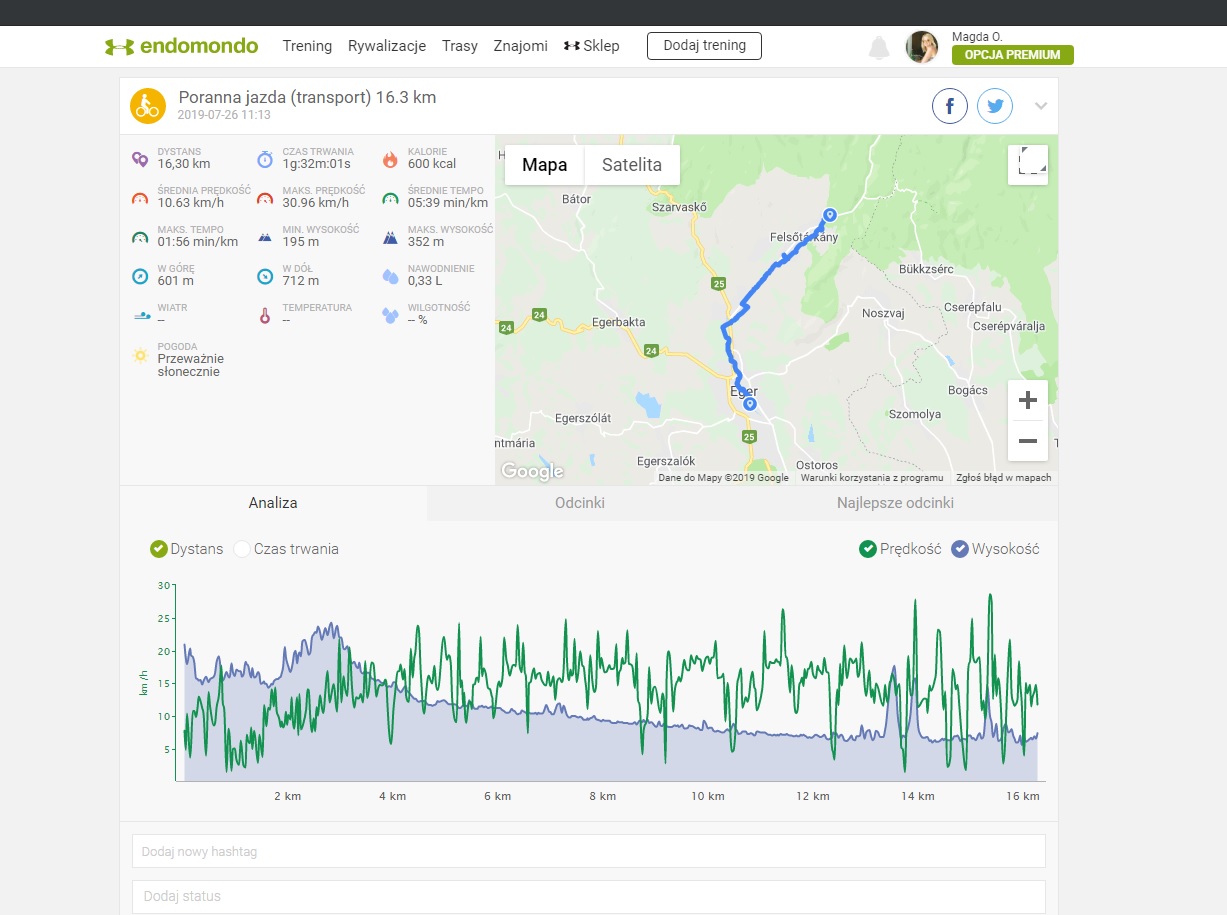Hide the Wysokość graph series
Viewport: 1227px width, 915px height.
pos(960,549)
